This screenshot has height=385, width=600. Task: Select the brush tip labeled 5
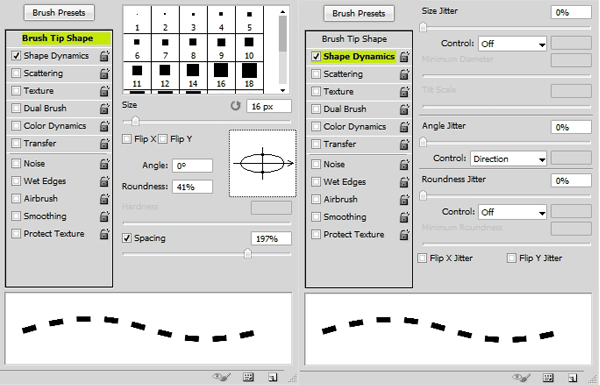[x=249, y=20]
